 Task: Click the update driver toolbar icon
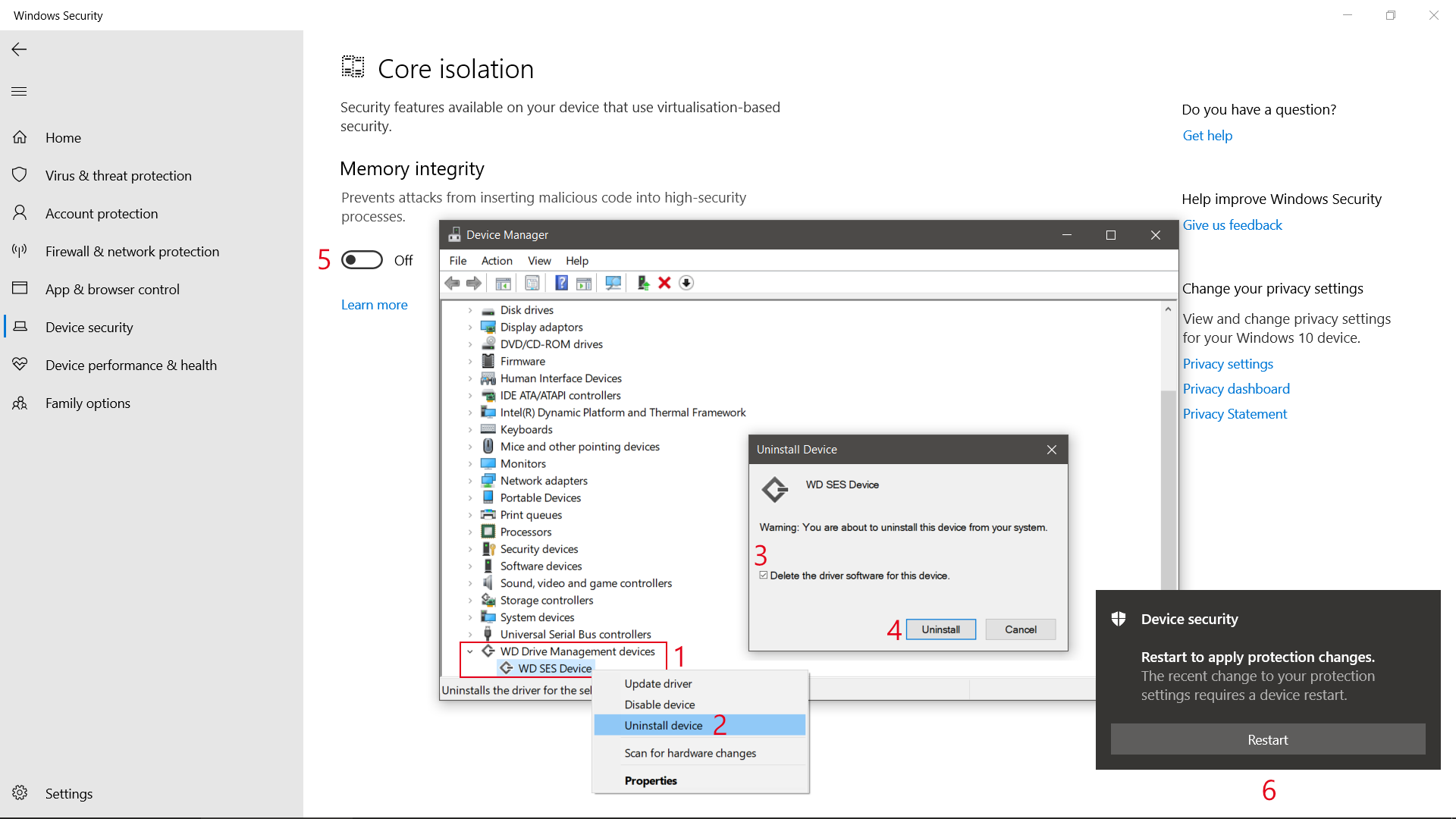point(643,283)
